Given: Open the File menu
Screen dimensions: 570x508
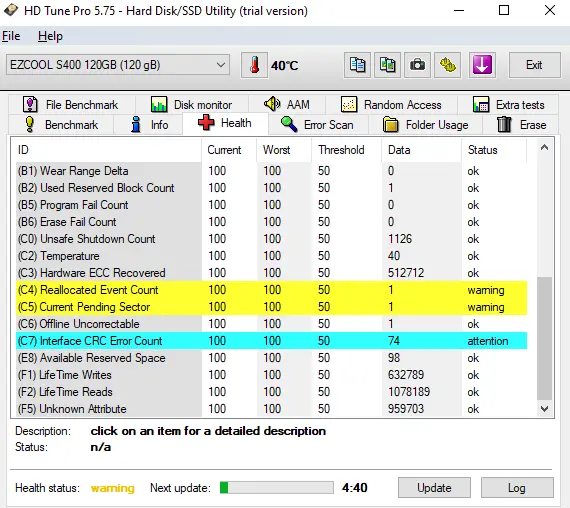Looking at the screenshot, I should (x=11, y=36).
